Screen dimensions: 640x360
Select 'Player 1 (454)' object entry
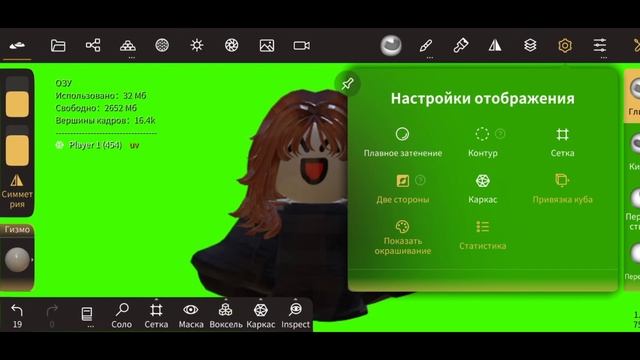coord(95,145)
